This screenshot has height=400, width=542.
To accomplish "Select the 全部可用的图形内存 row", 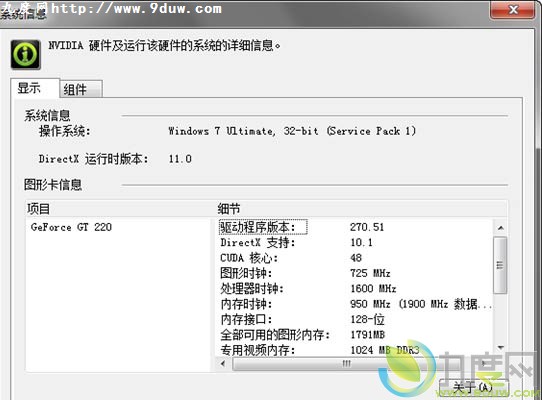I will click(x=355, y=335).
